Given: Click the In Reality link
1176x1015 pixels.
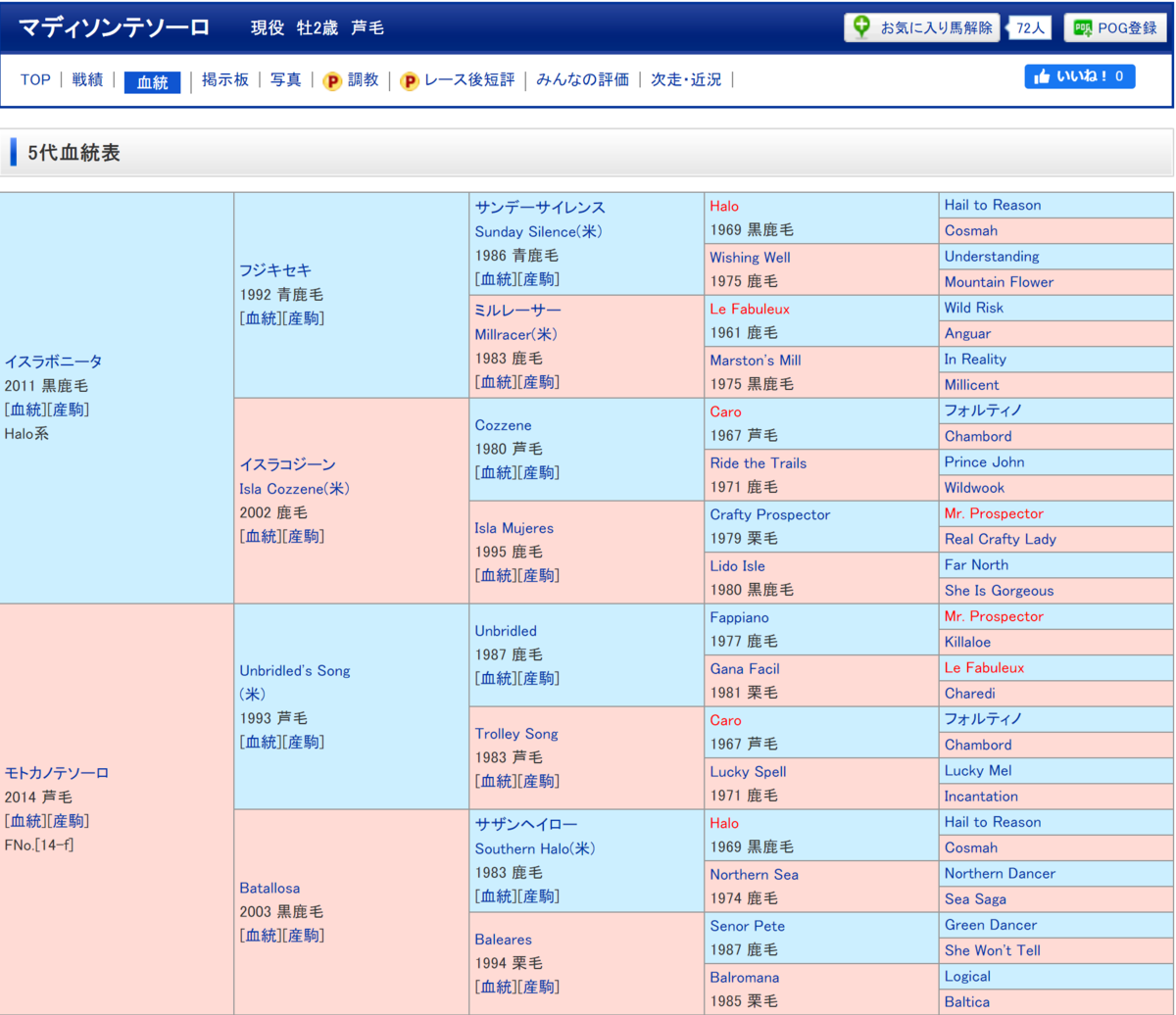Looking at the screenshot, I should point(975,360).
